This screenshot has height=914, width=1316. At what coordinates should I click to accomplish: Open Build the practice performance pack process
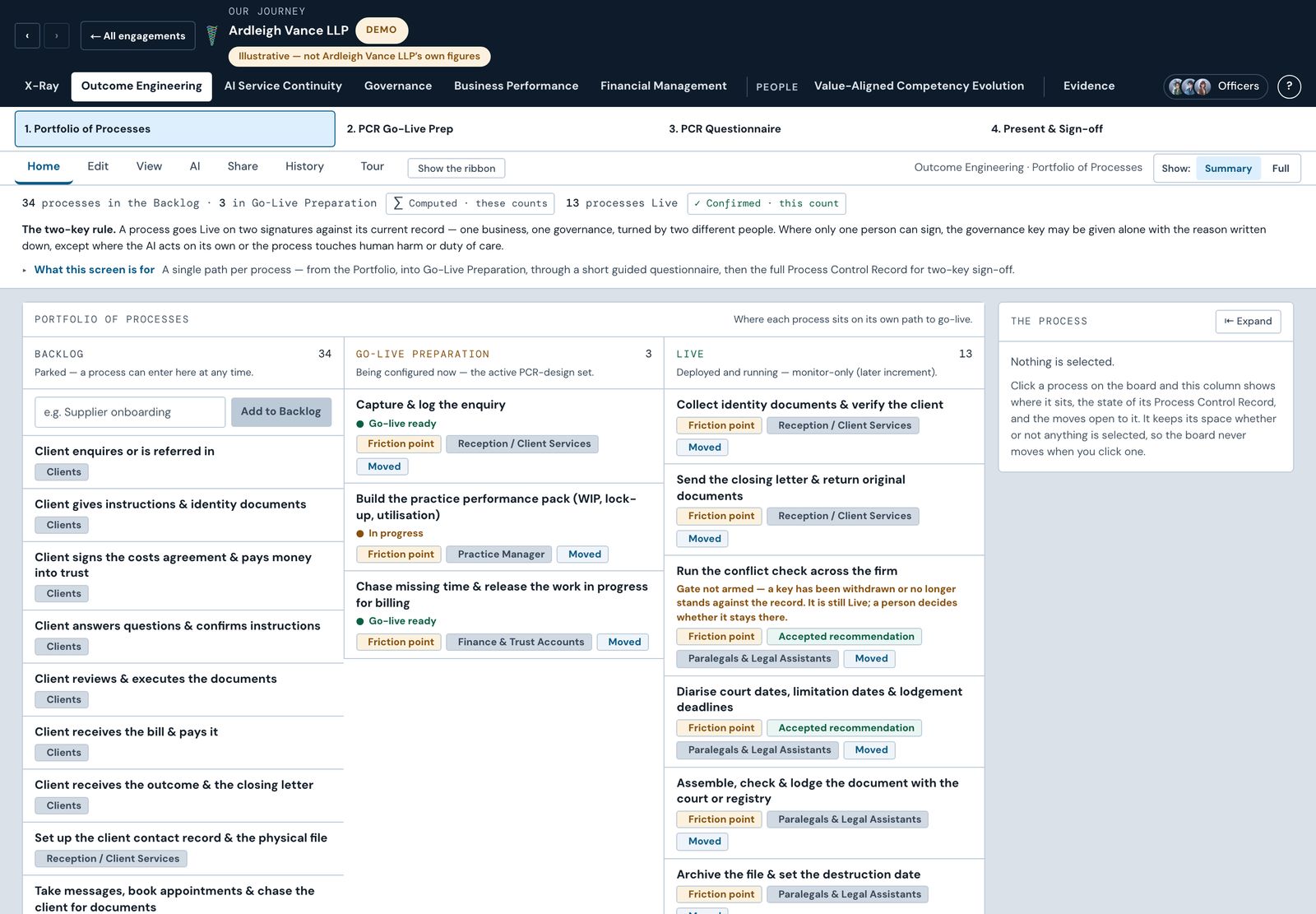pos(503,527)
